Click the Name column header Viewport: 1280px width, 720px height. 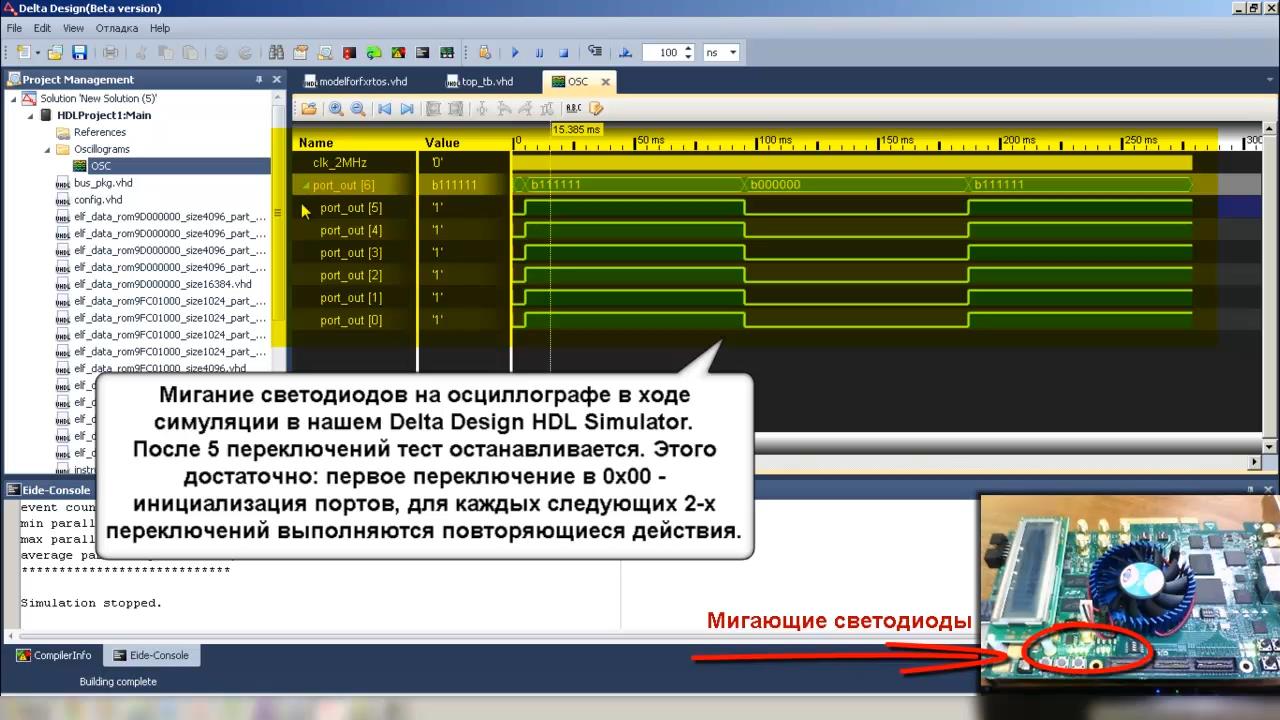316,142
